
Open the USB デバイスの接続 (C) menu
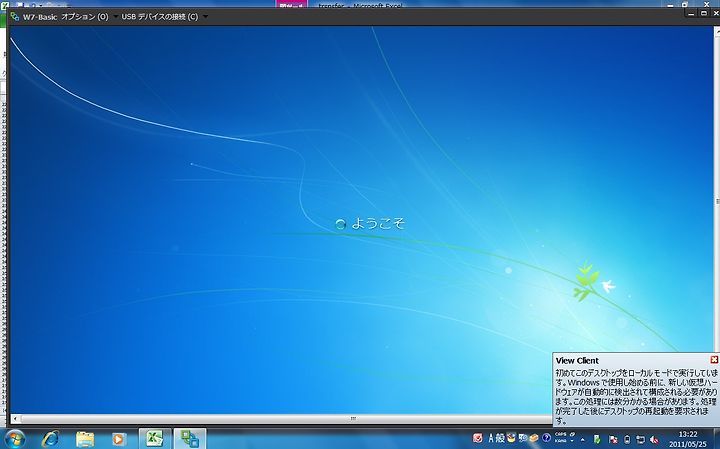point(160,17)
